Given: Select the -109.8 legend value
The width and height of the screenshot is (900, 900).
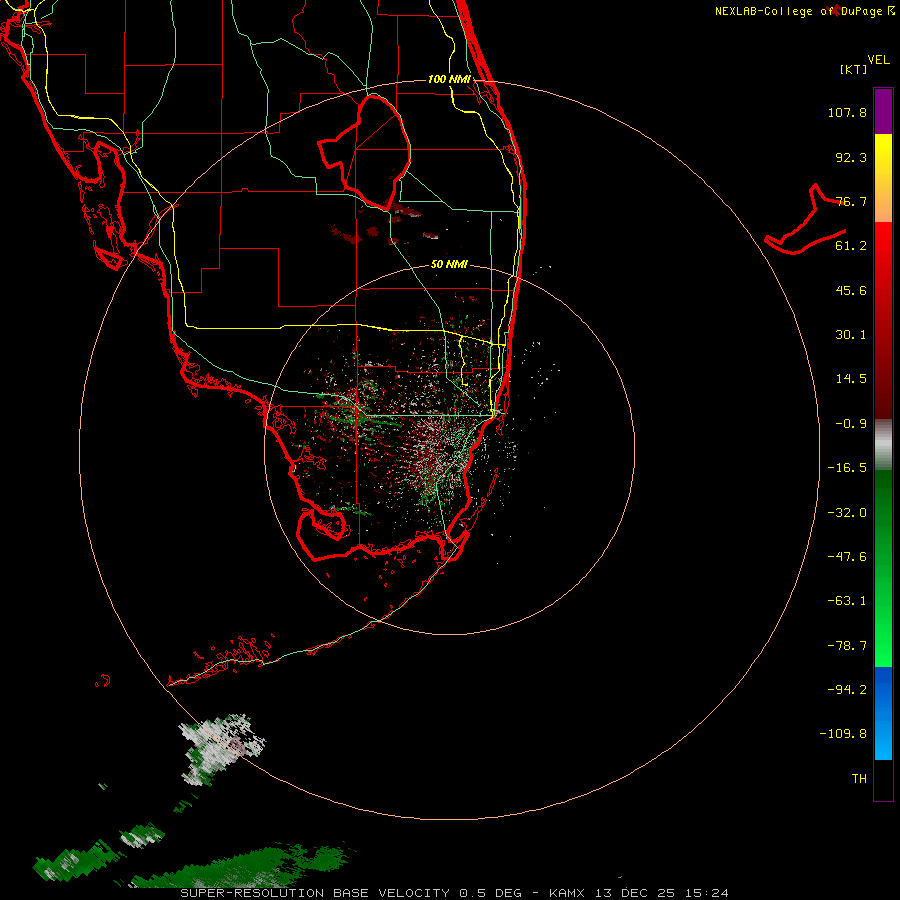Looking at the screenshot, I should [843, 734].
